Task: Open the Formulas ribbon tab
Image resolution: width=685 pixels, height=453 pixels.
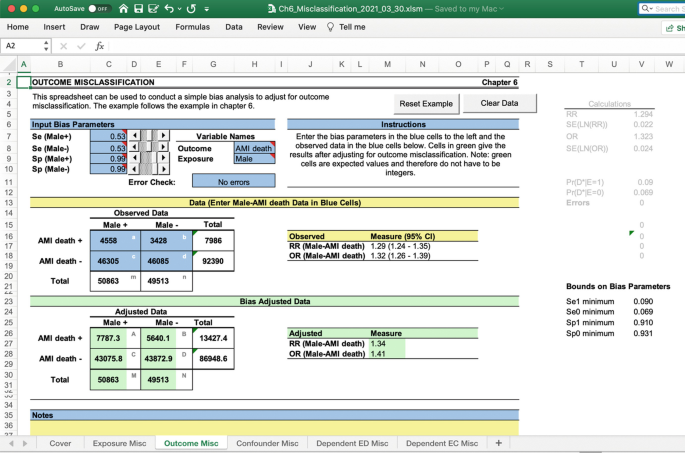Action: click(192, 27)
